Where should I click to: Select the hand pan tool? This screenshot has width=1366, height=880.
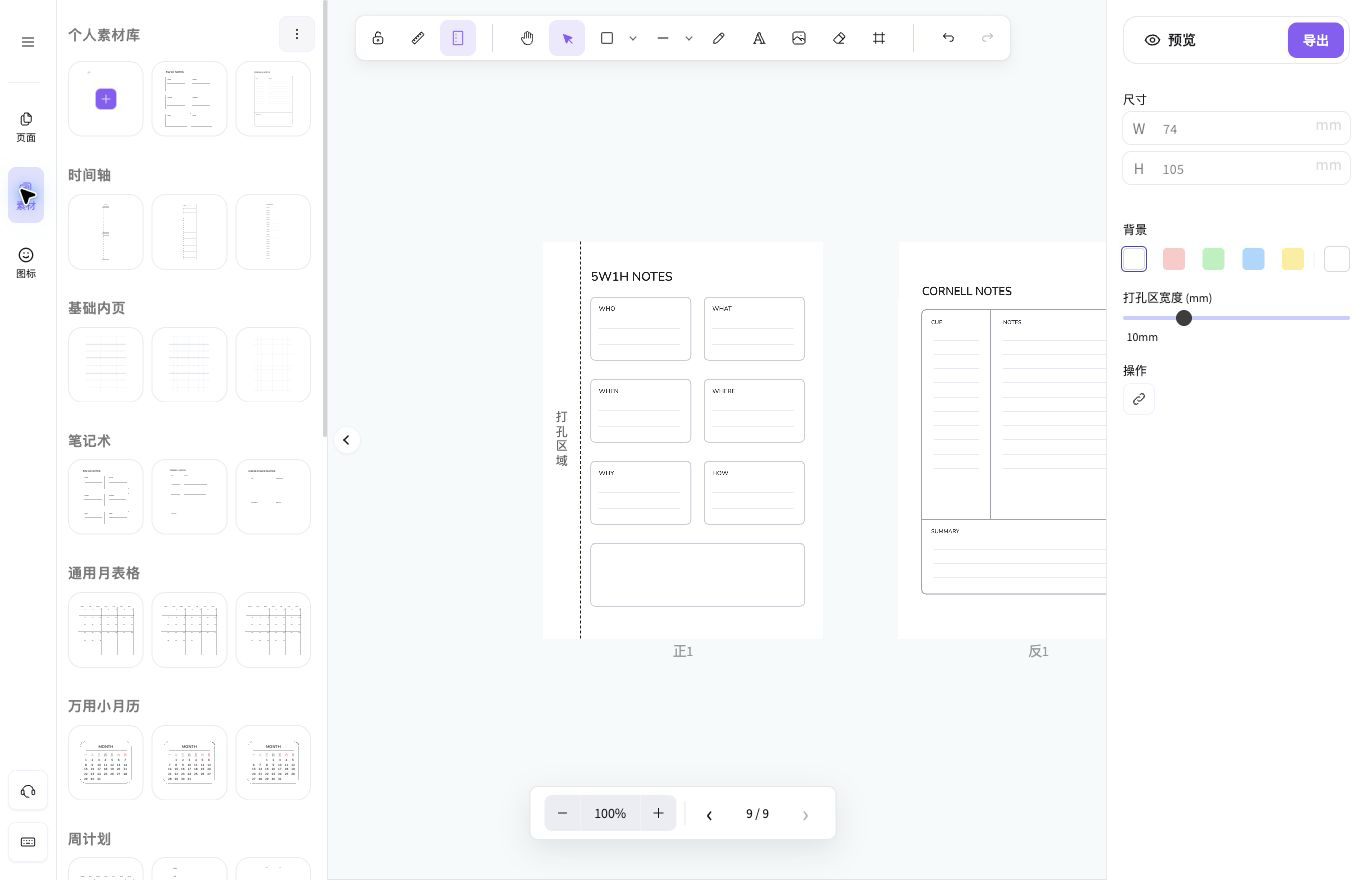point(527,38)
